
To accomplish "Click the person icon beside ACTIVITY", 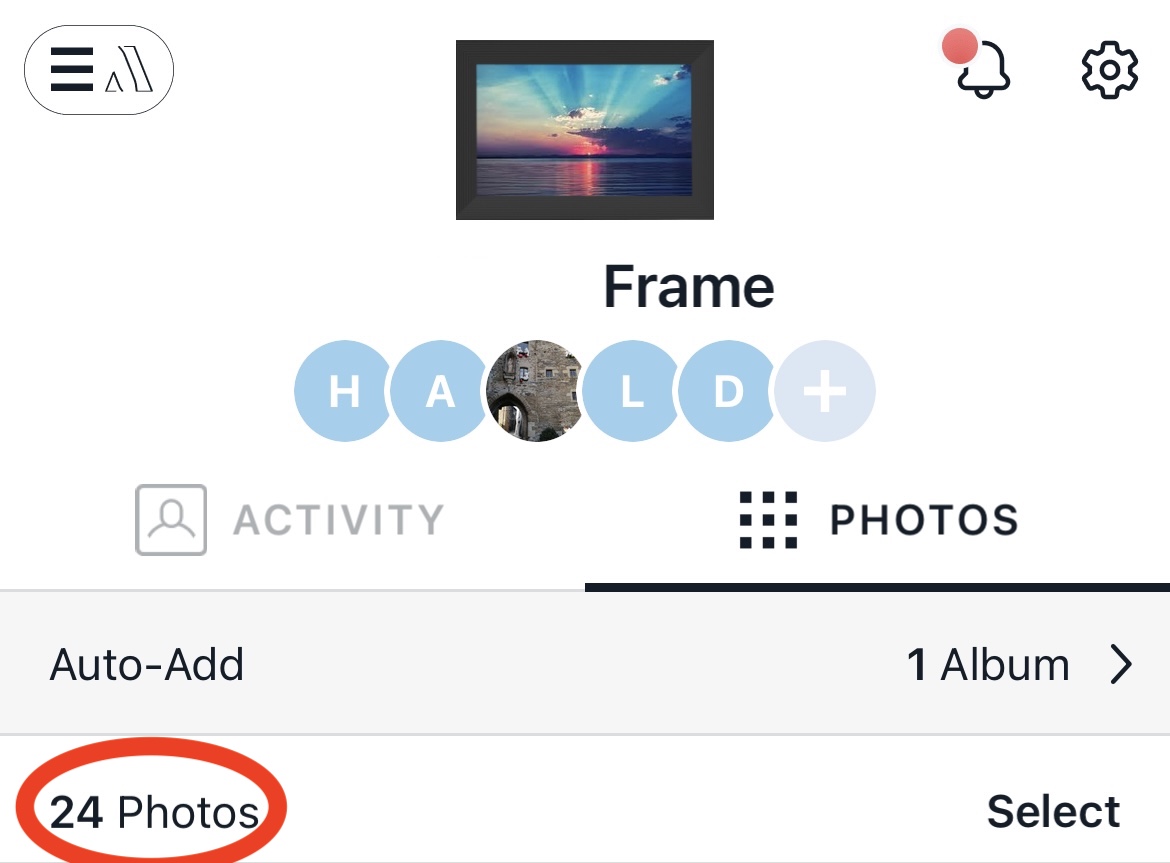I will pos(171,520).
